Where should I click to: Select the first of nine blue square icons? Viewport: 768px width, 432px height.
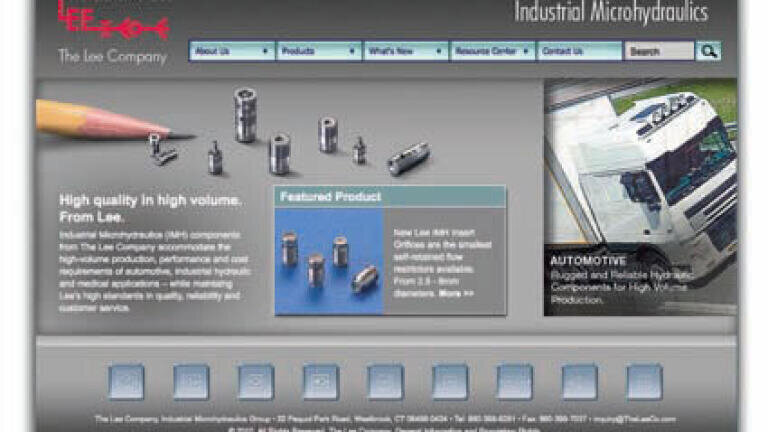(126, 382)
